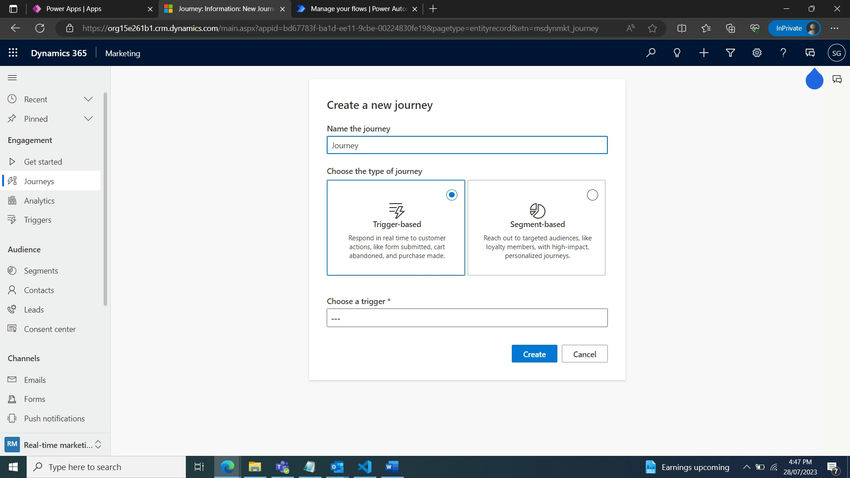Open Real-time marketing area switcher

point(53,444)
